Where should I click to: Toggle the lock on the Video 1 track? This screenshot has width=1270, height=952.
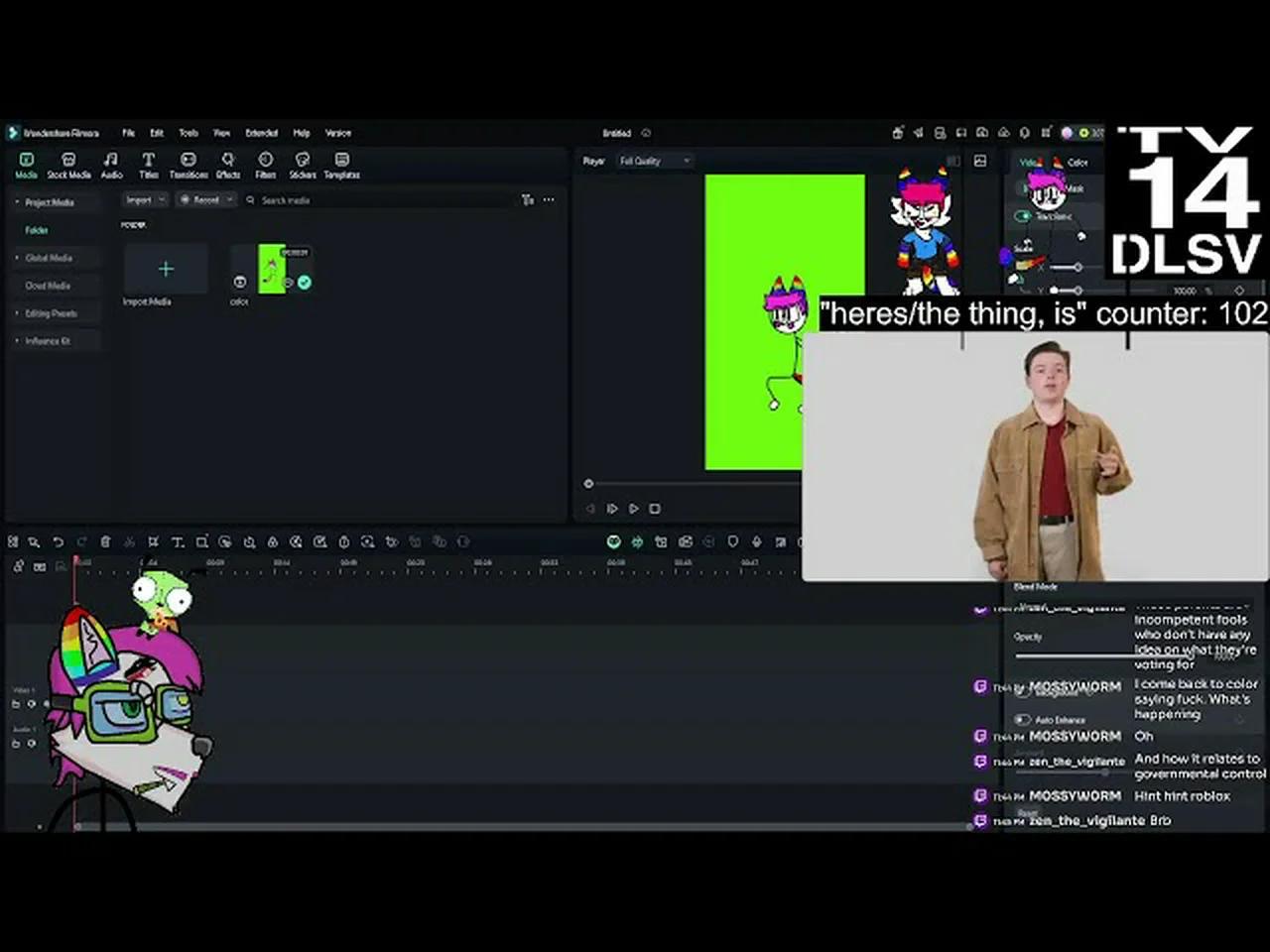click(x=16, y=704)
